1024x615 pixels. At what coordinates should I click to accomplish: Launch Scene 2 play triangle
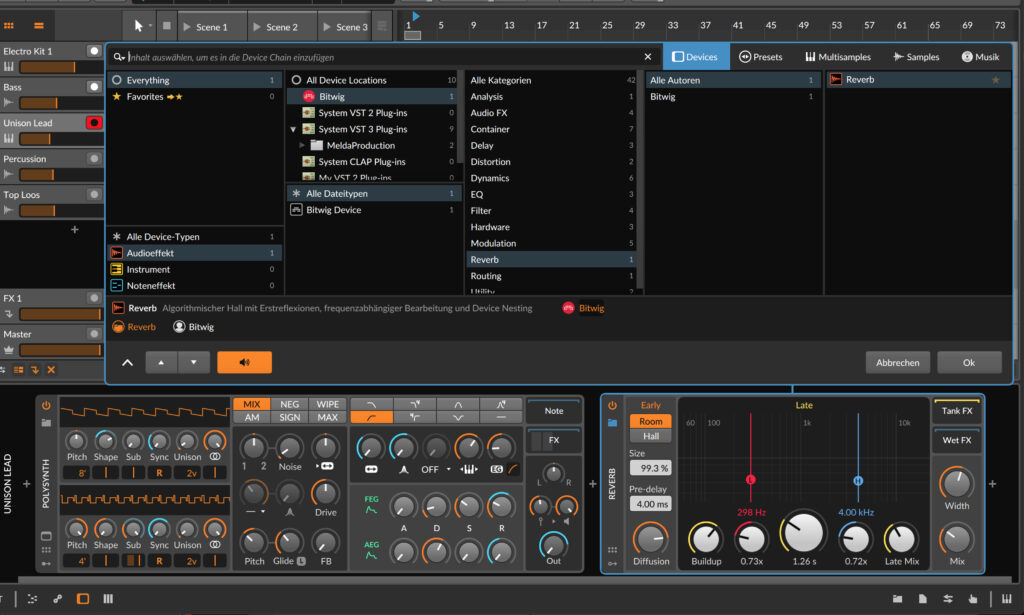tap(257, 27)
